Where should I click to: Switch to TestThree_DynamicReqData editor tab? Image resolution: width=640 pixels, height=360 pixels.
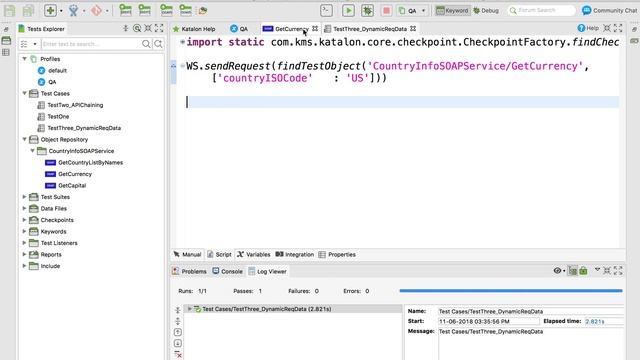coord(370,29)
